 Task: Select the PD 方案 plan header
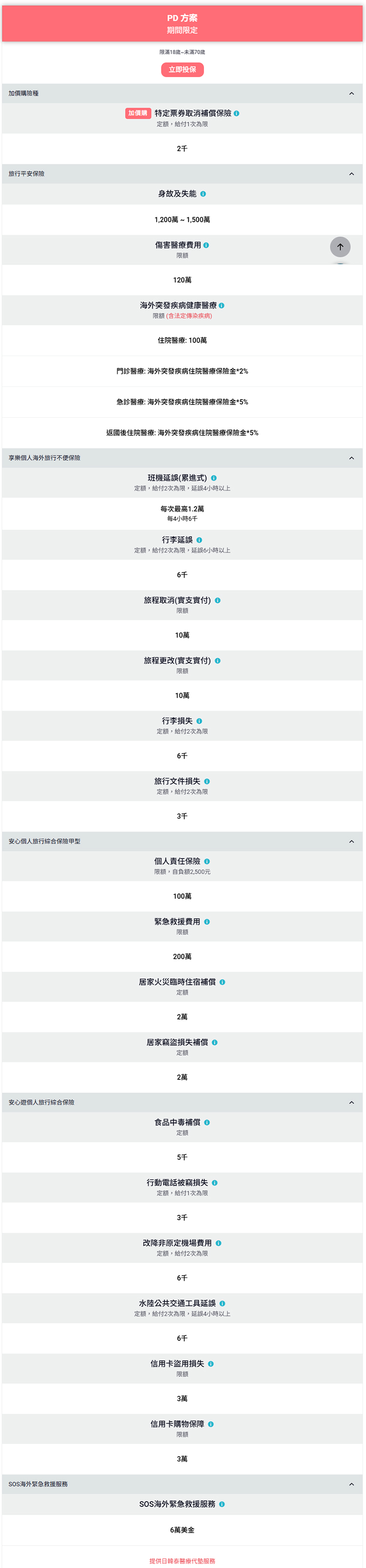[x=183, y=24]
